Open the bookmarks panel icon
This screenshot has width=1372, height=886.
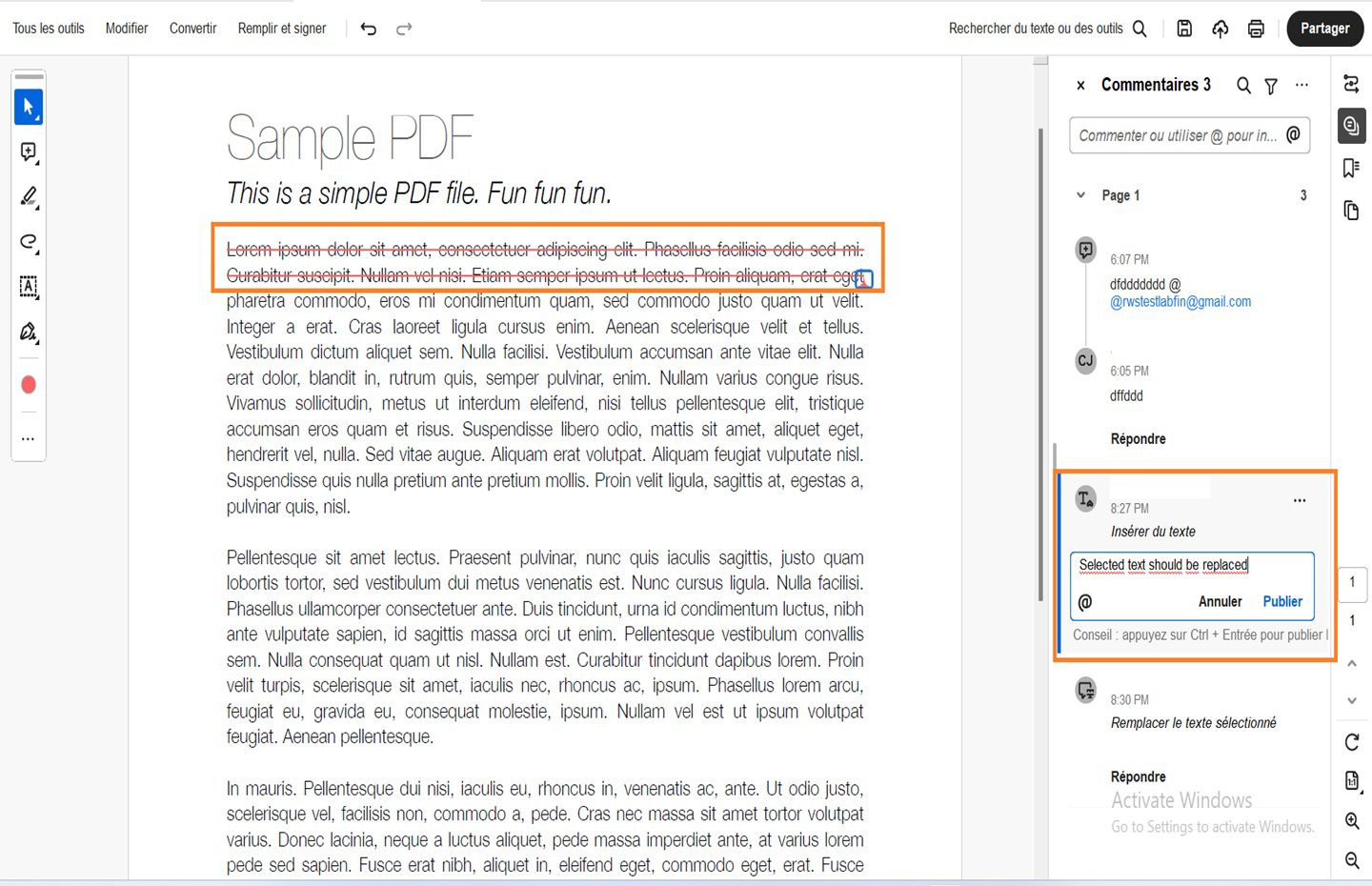click(x=1349, y=168)
